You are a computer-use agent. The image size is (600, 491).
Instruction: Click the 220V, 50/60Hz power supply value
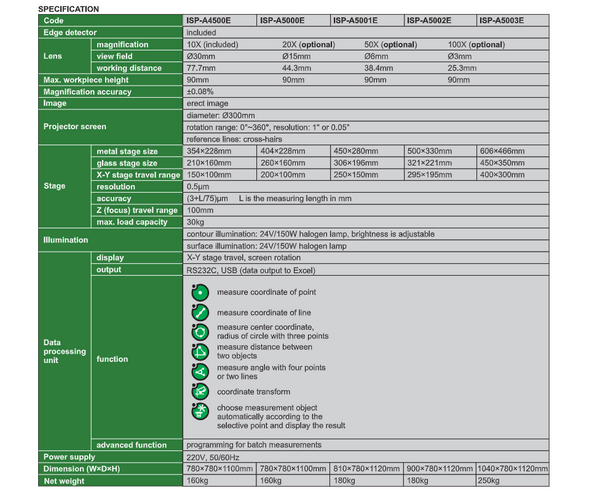pyautogui.click(x=213, y=457)
